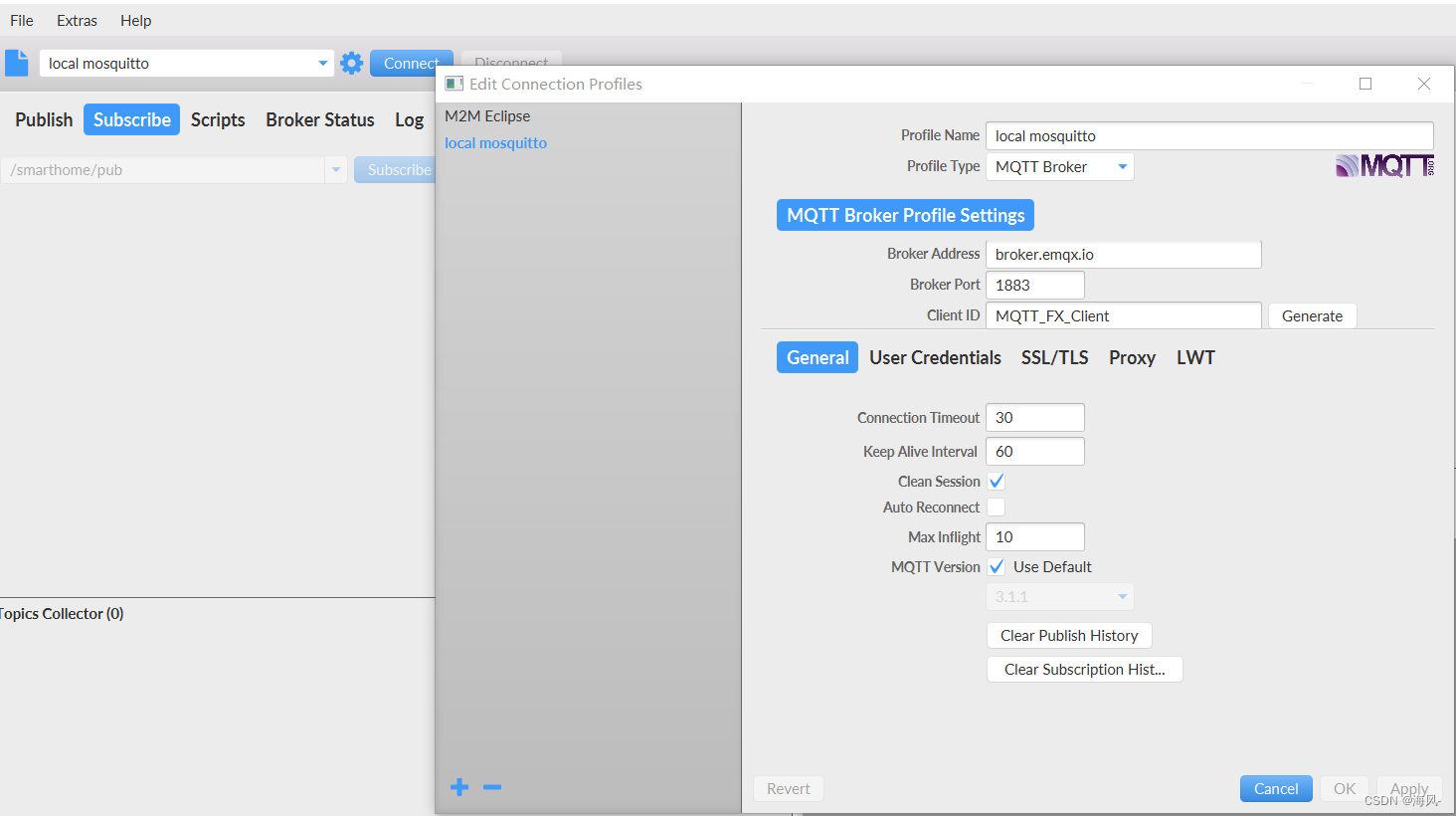The width and height of the screenshot is (1456, 816).
Task: Toggle MQTT Version Use Default checkbox
Action: pos(997,566)
